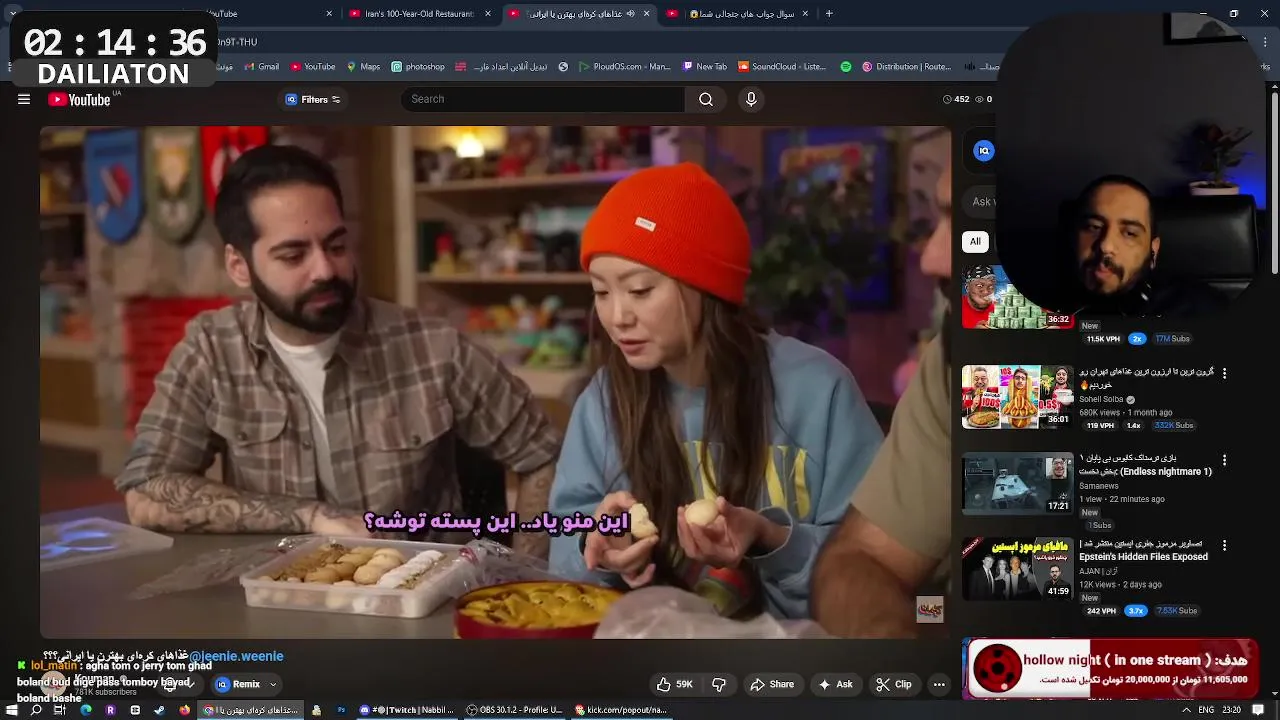The width and height of the screenshot is (1280, 720).
Task: Launch Firefox from the taskbar
Action: point(184,710)
